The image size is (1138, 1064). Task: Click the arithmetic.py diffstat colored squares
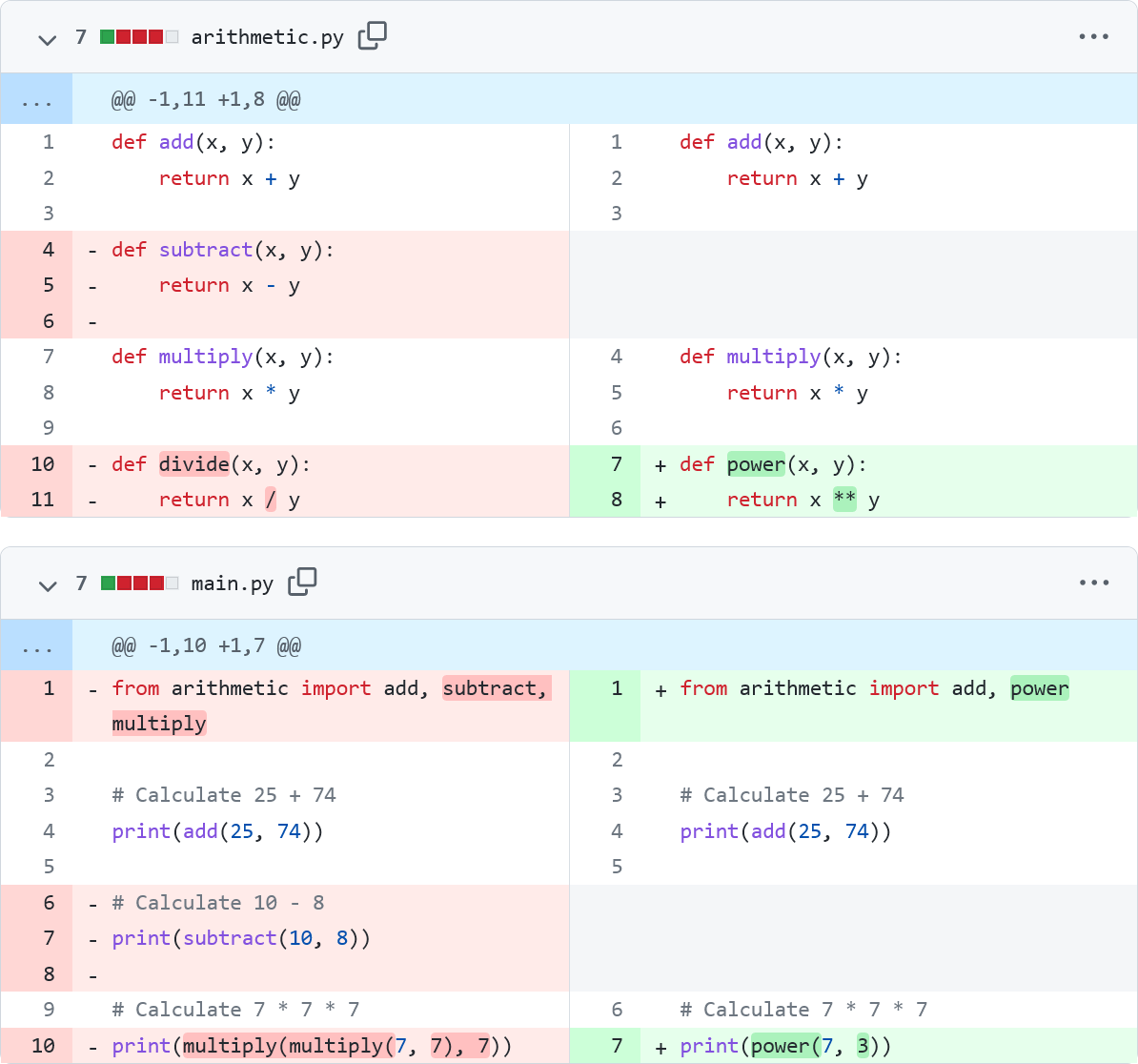(x=139, y=37)
